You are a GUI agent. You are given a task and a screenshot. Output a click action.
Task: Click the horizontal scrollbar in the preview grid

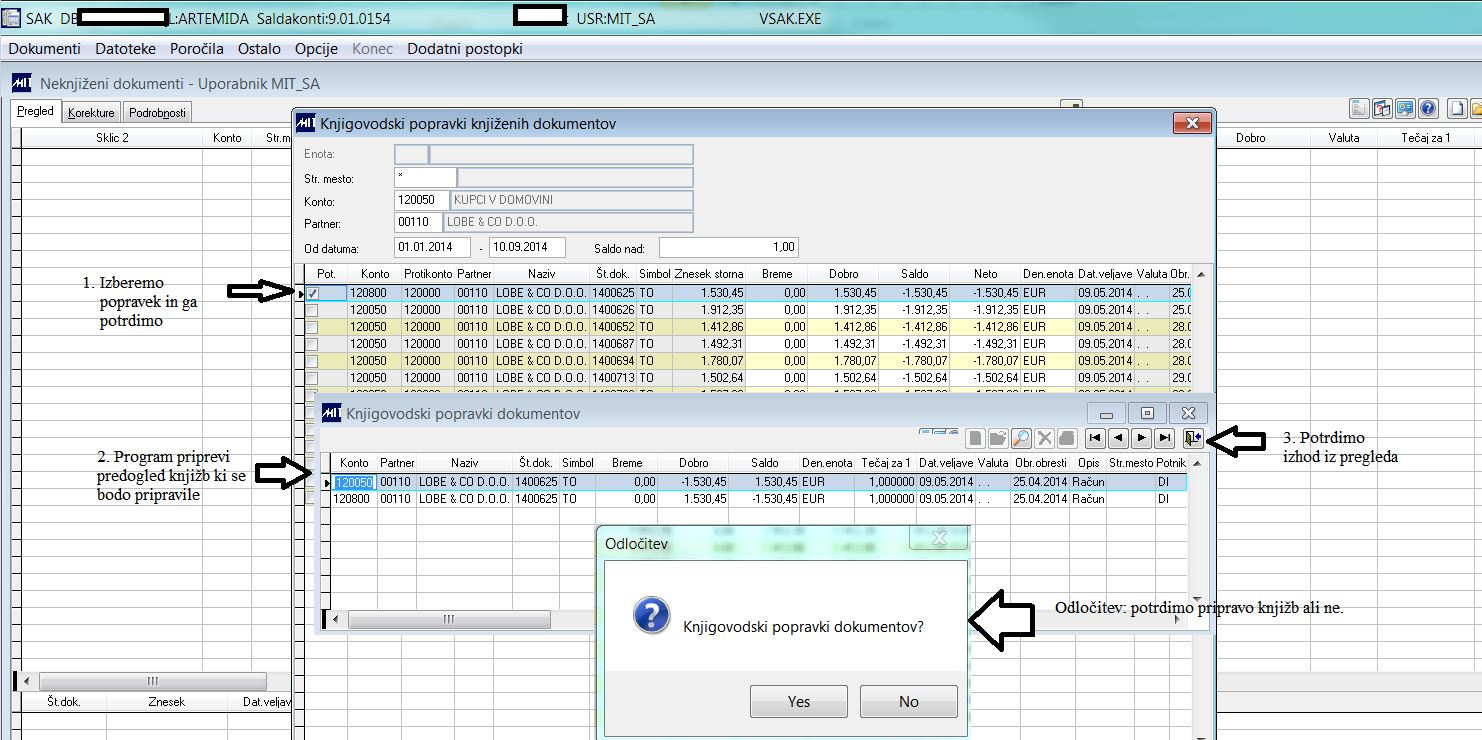pyautogui.click(x=448, y=620)
